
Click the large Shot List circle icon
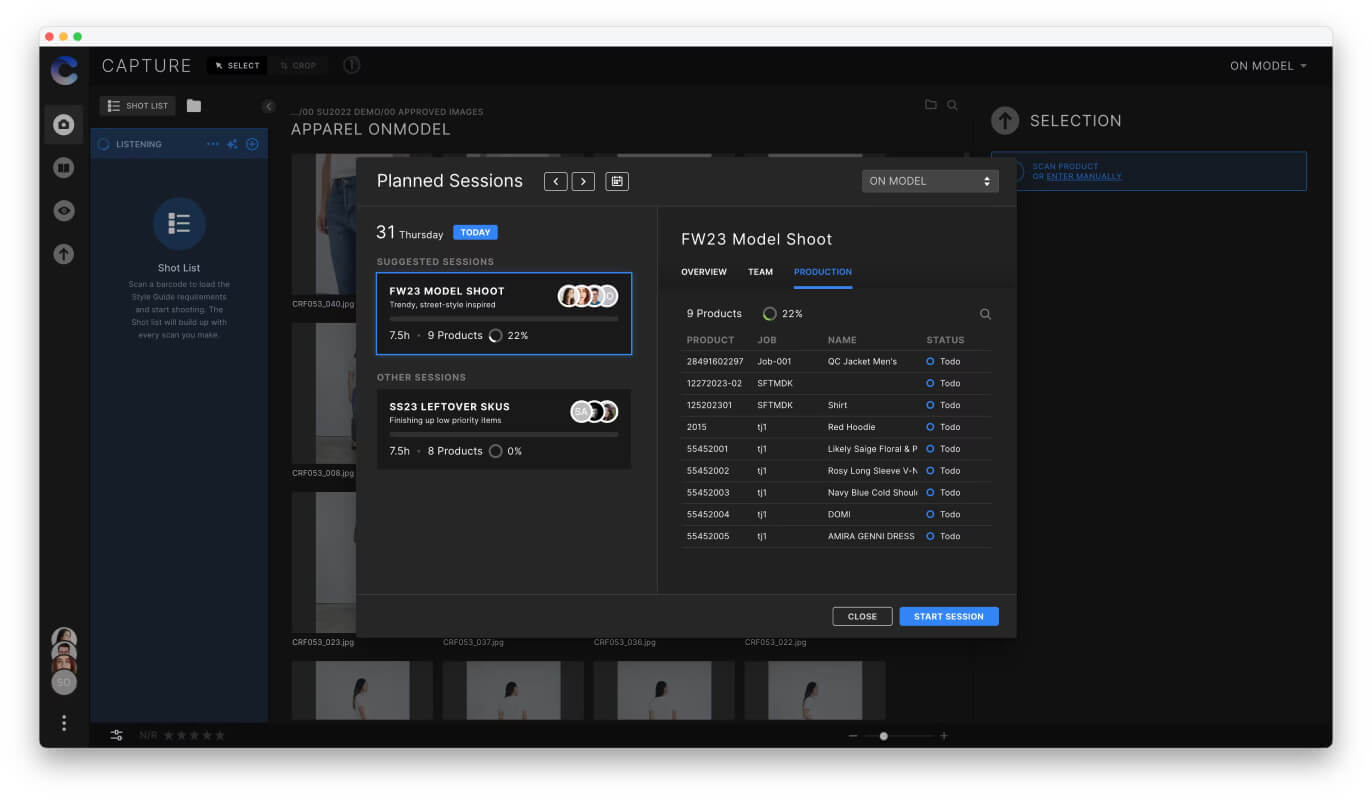coord(179,223)
